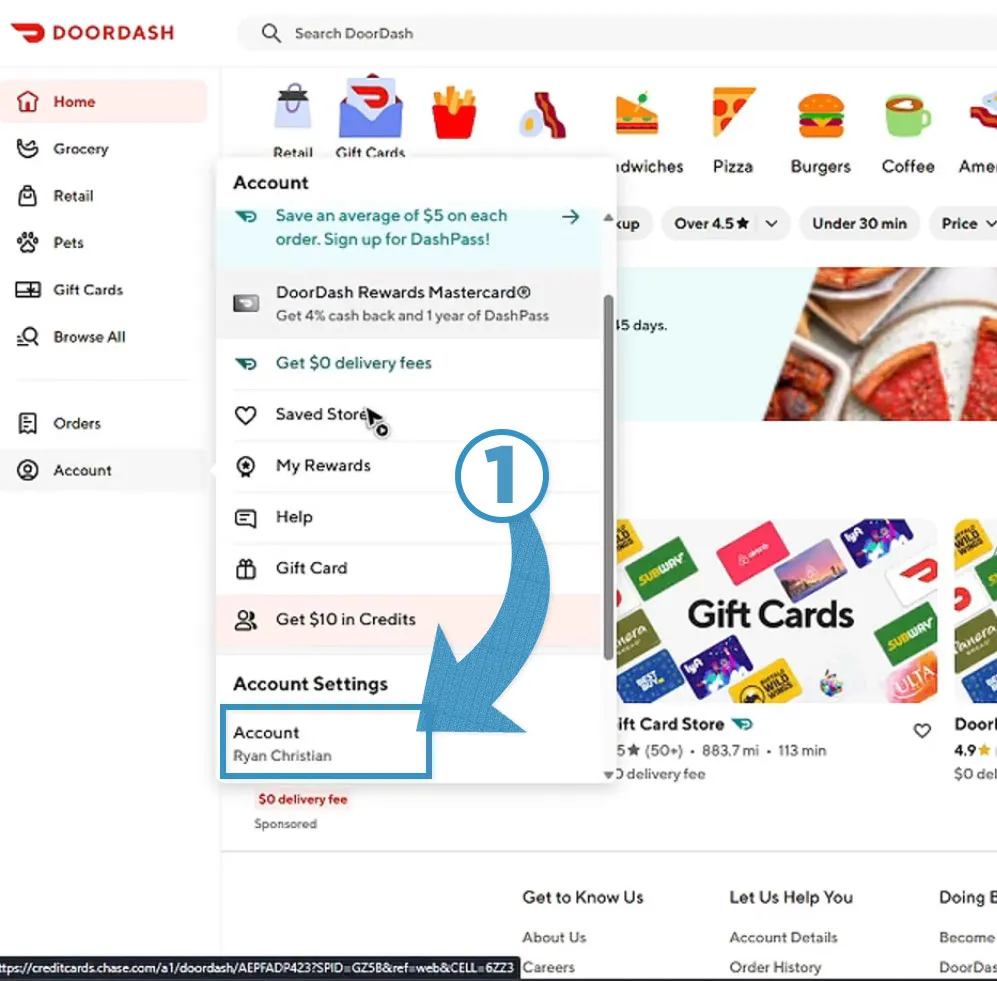Click Order History footer link
The height and width of the screenshot is (981, 997).
(x=775, y=967)
